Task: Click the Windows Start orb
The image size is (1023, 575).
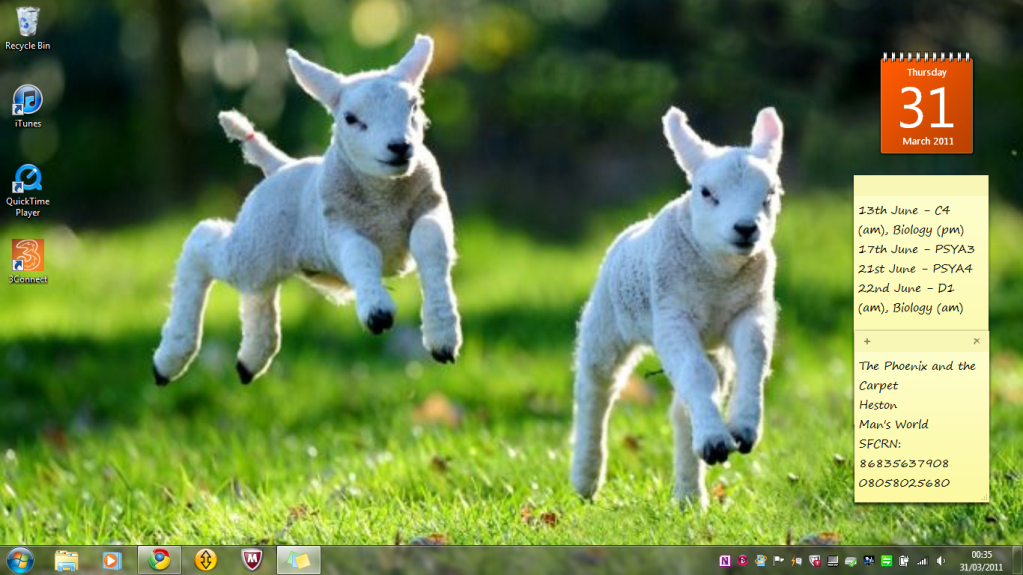Action: click(20, 560)
